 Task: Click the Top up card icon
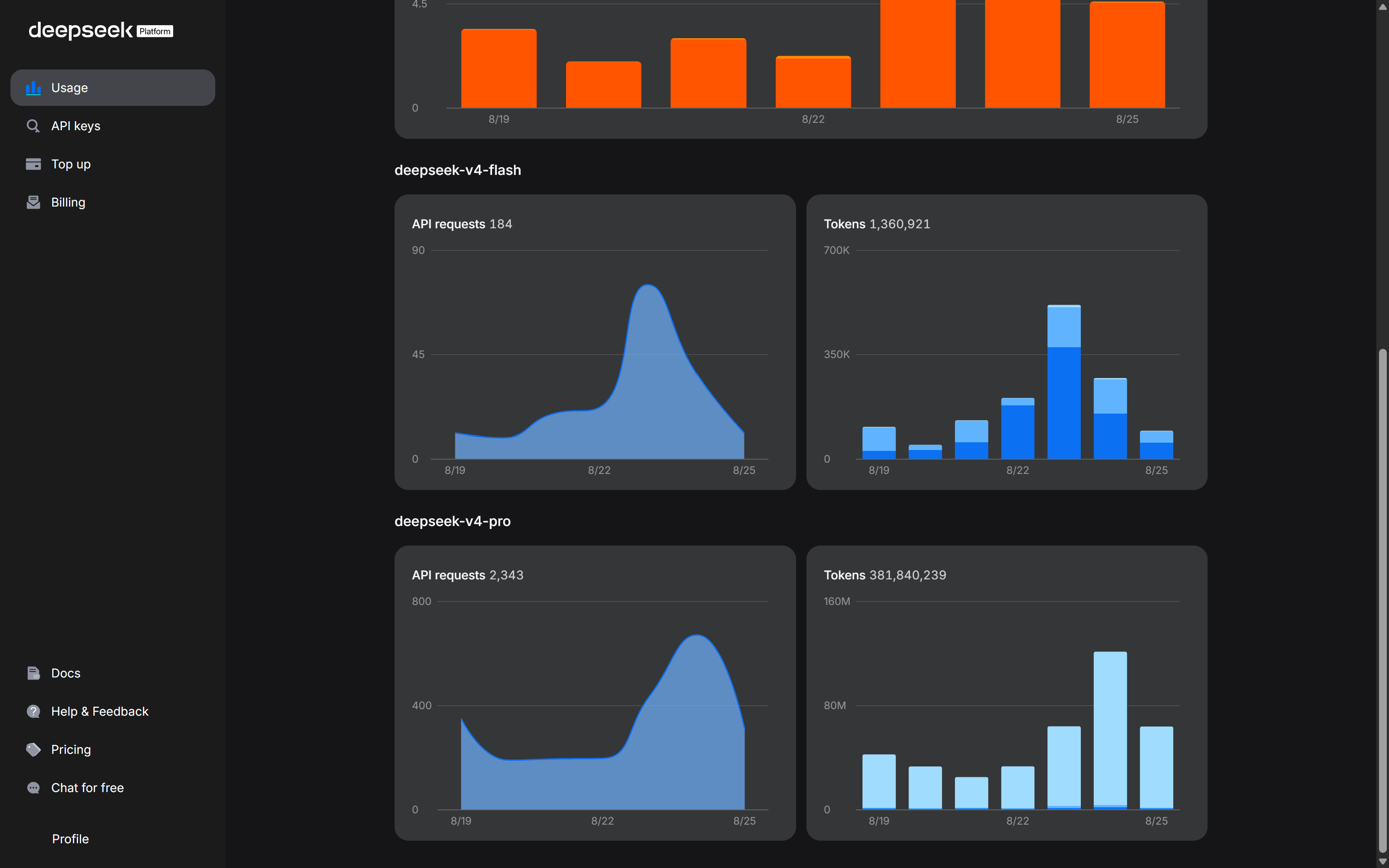click(x=33, y=164)
